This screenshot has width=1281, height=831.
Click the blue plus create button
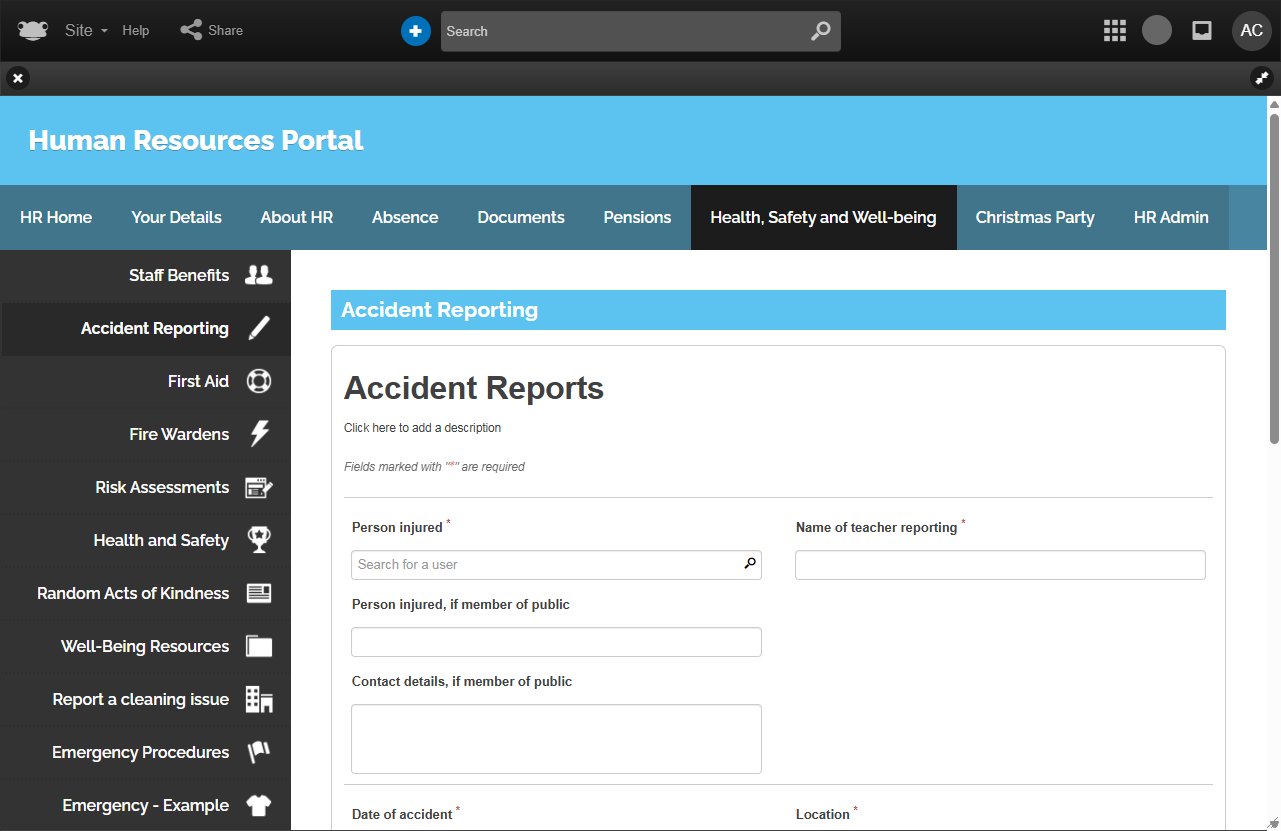point(416,31)
